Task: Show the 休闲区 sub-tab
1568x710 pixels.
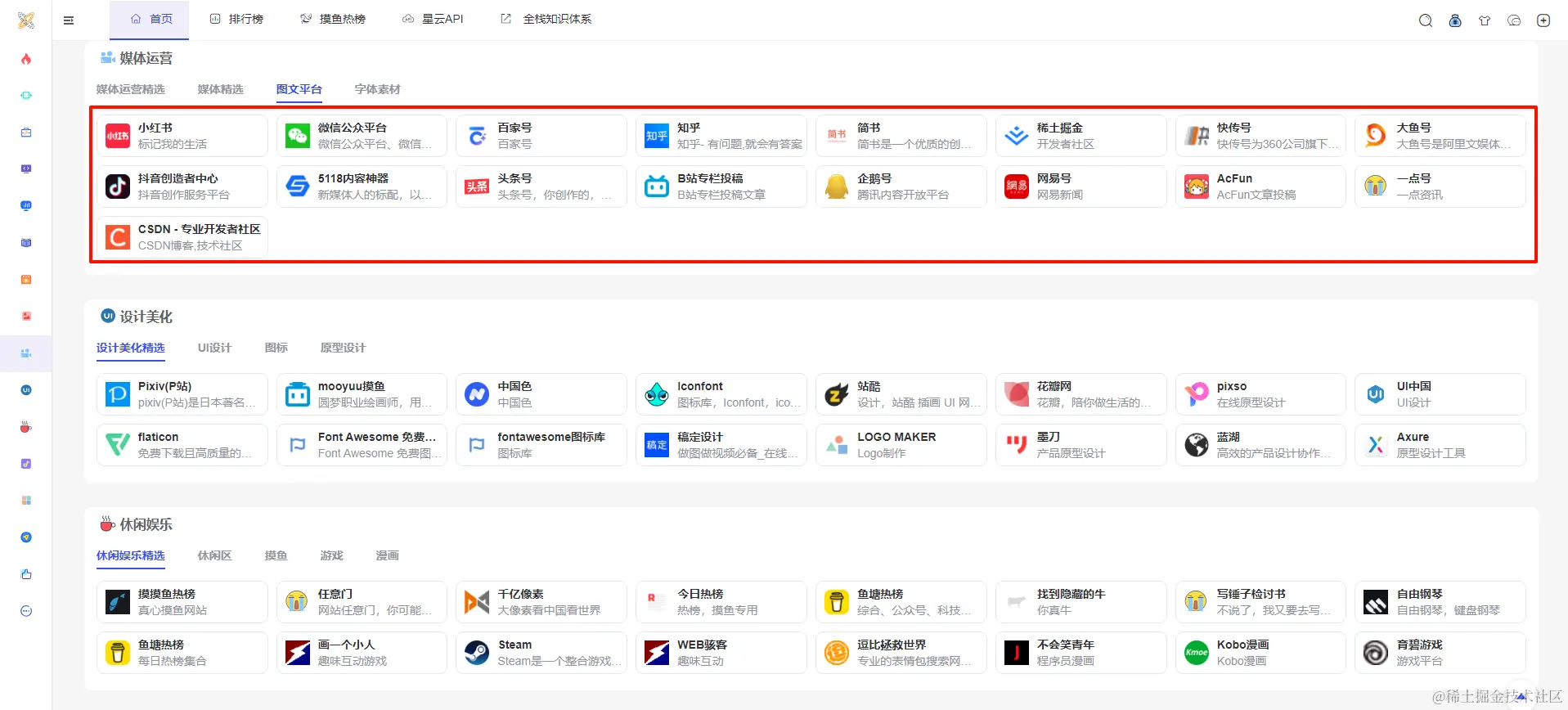Action: [215, 555]
